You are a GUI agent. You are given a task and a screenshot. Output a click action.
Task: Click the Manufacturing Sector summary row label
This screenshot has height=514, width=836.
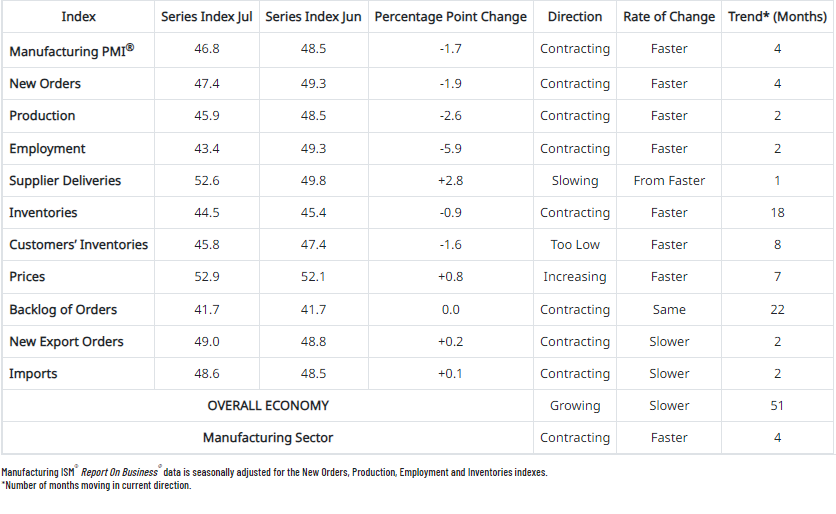point(268,438)
